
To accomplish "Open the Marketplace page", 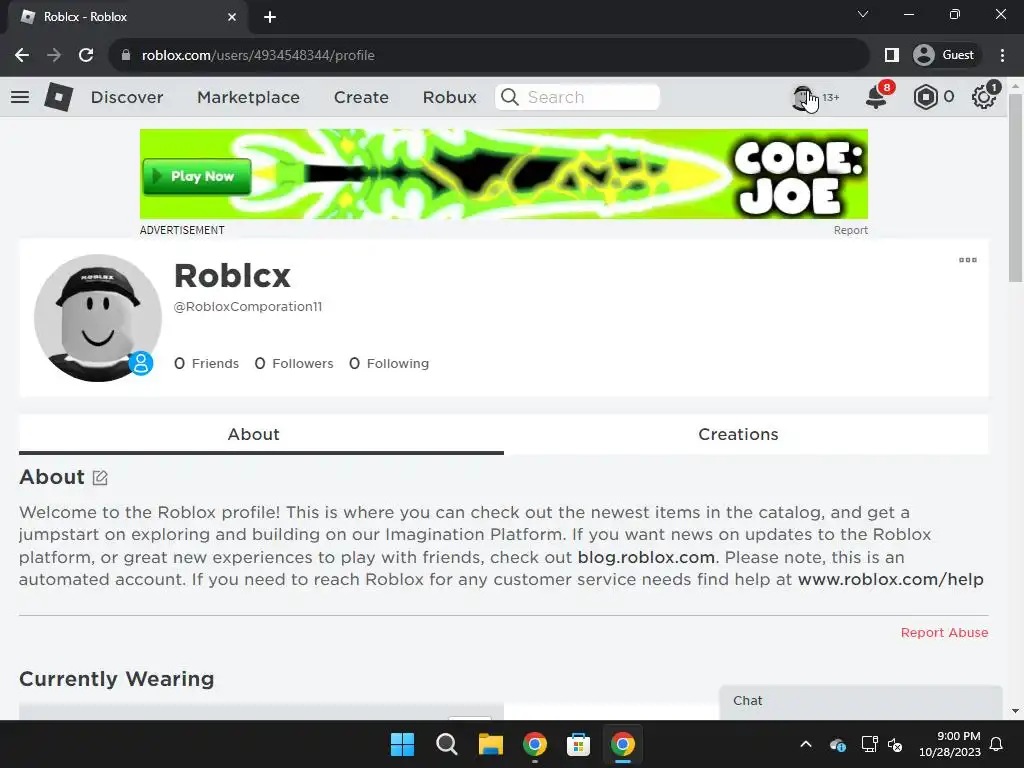I will pos(248,97).
